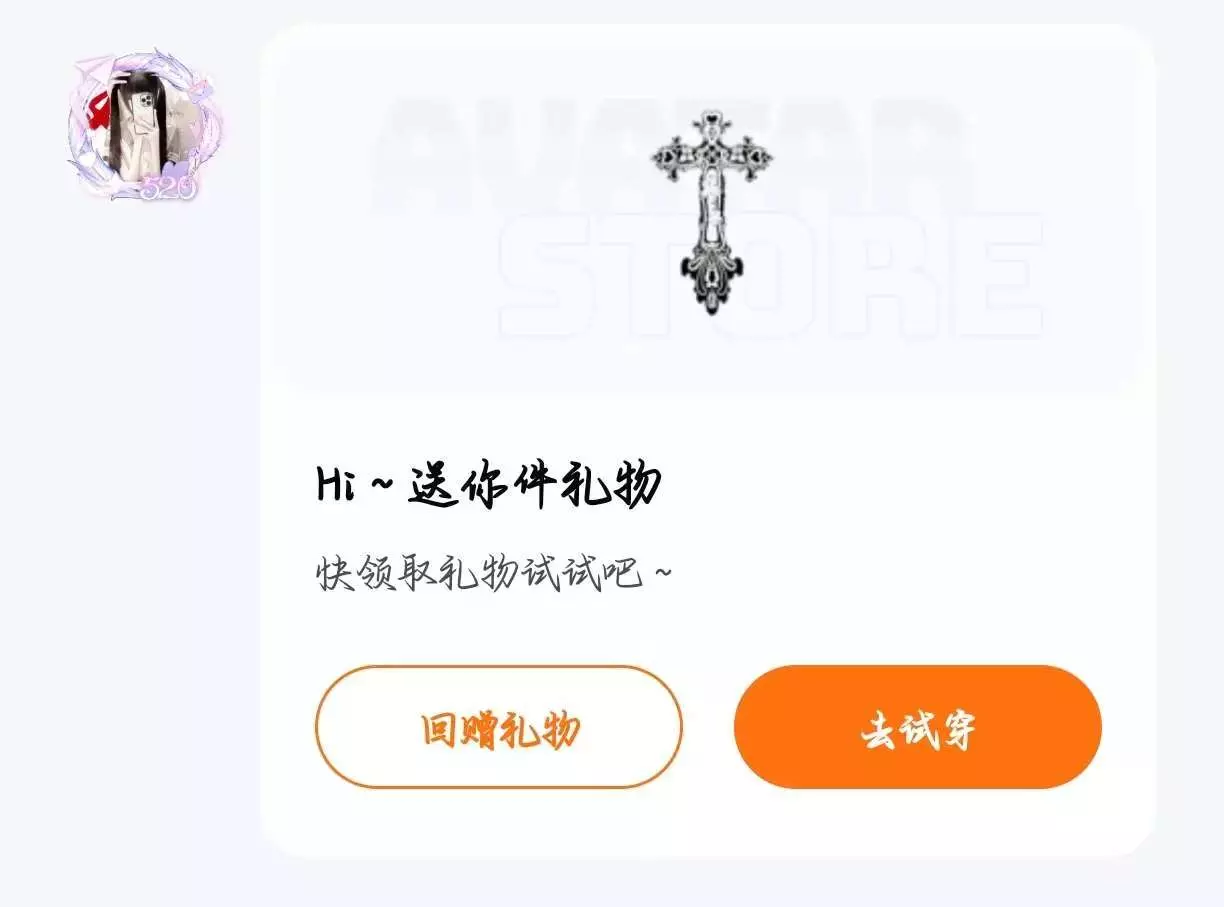Image resolution: width=1224 pixels, height=907 pixels.
Task: Open the AVATAR STORE banner
Action: pos(709,218)
